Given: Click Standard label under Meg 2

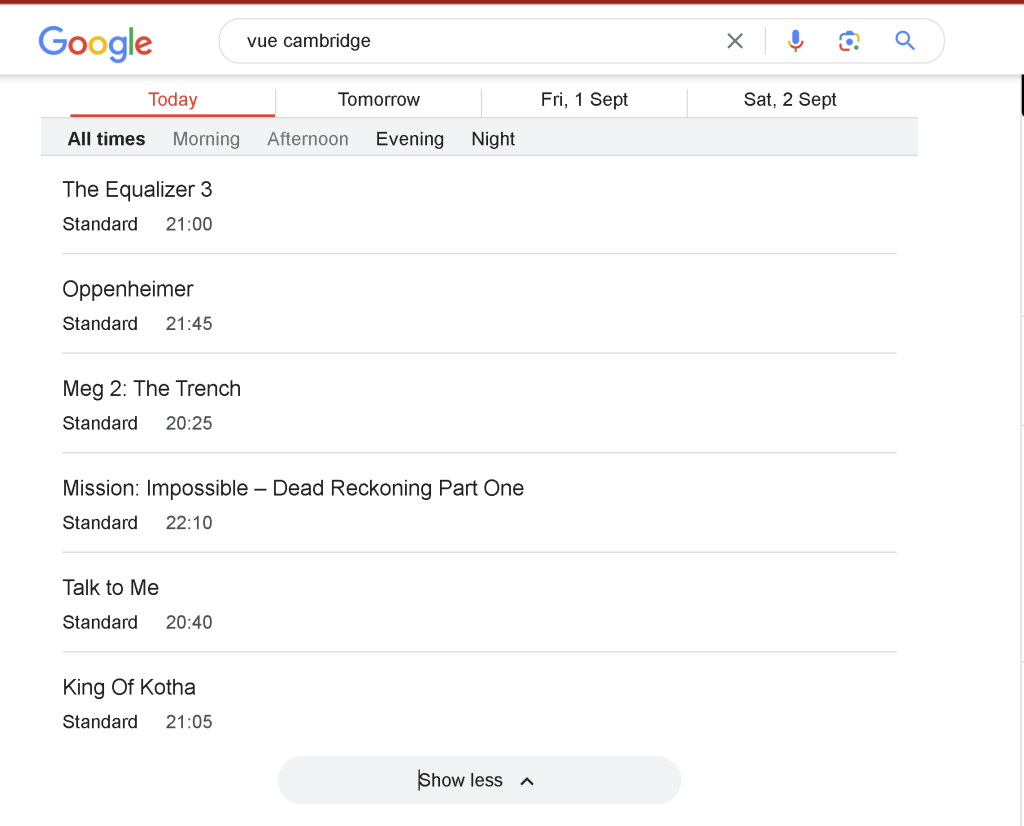Looking at the screenshot, I should tap(100, 423).
